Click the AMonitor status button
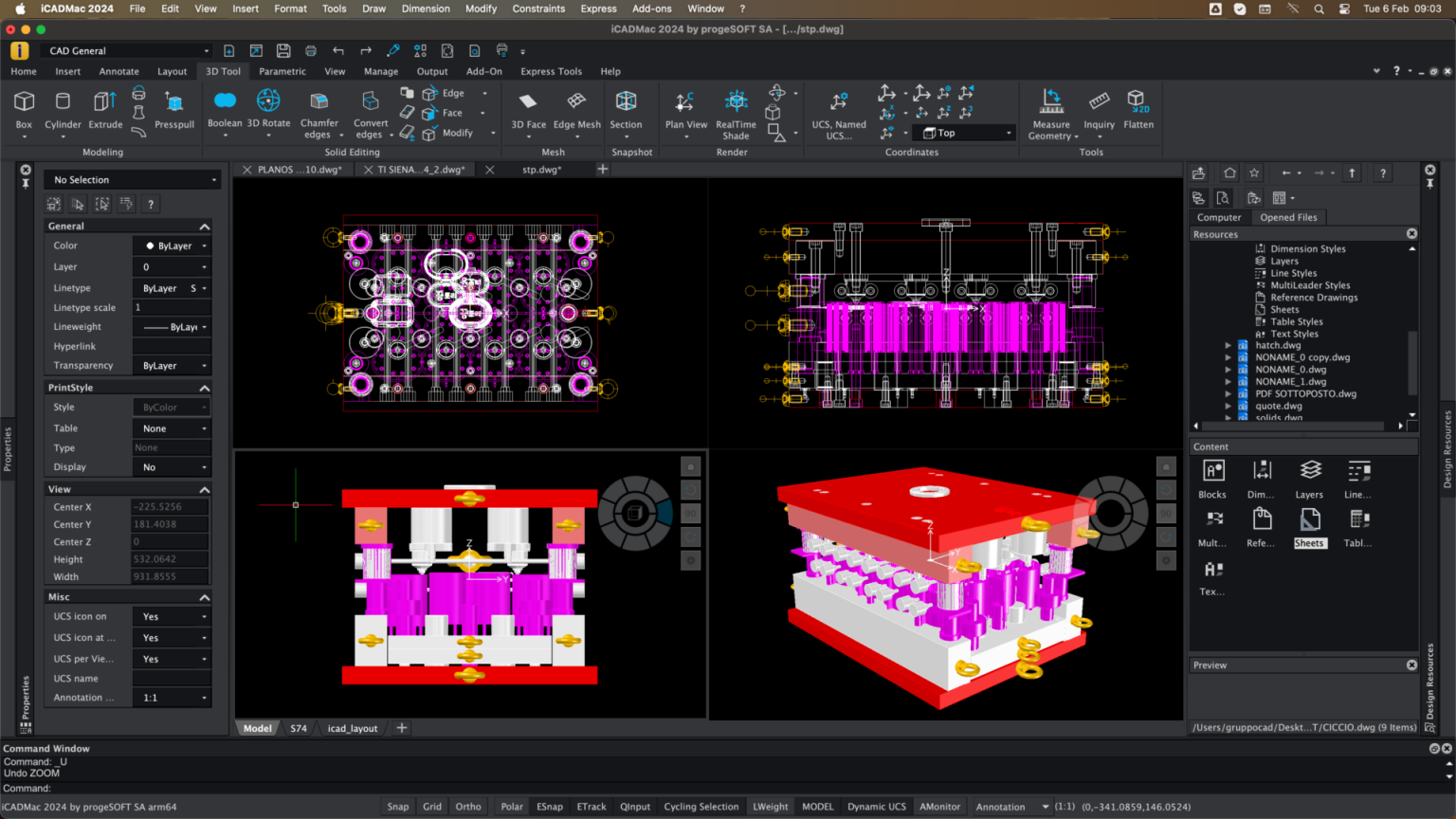This screenshot has width=1456, height=819. point(939,807)
